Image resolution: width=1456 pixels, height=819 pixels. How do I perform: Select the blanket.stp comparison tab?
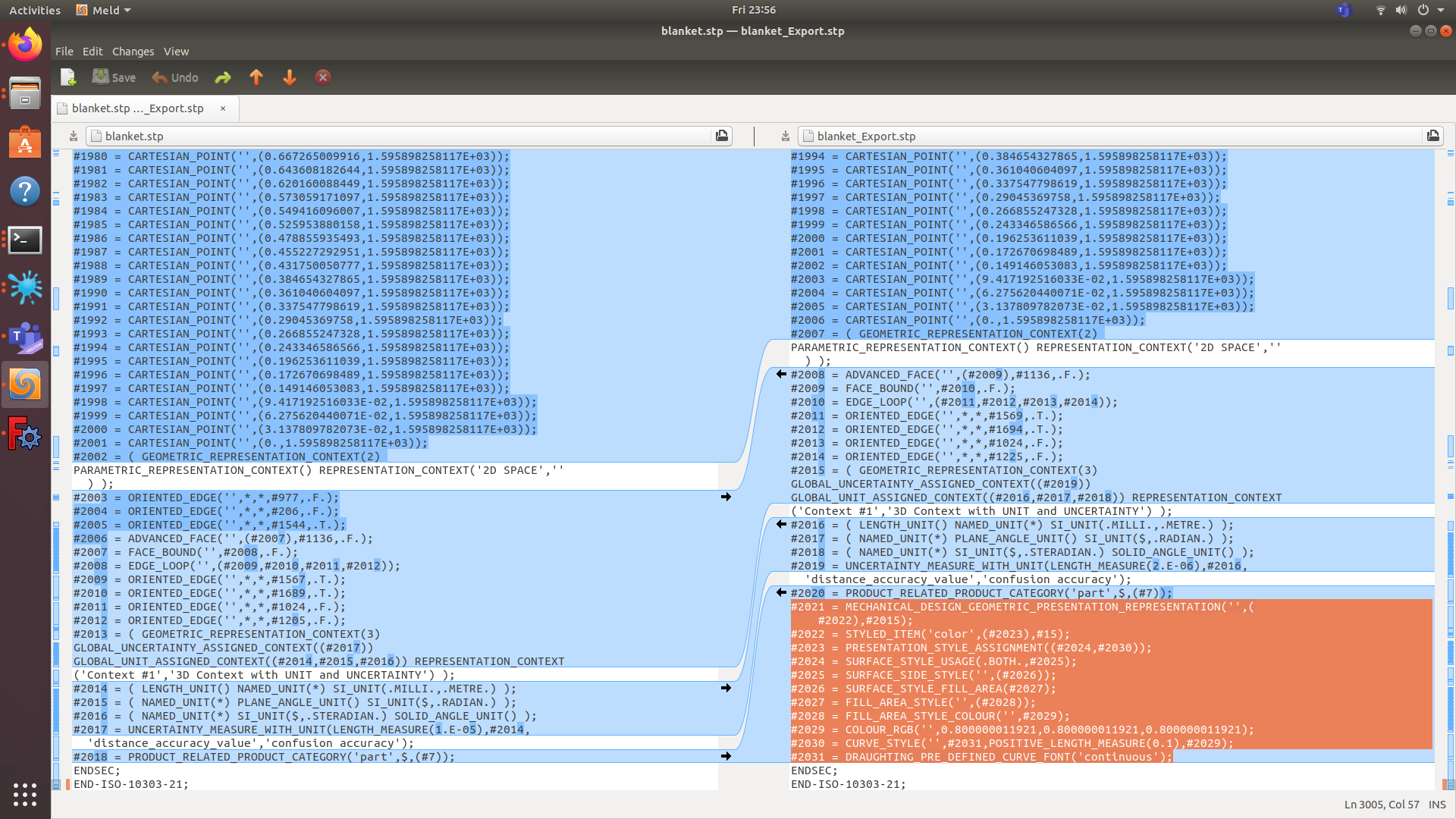coord(136,108)
